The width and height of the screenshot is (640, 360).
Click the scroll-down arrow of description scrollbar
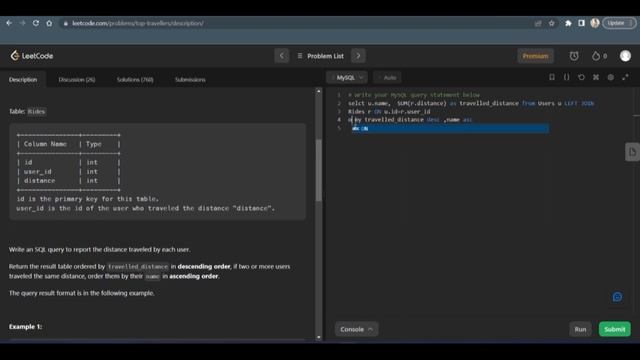tap(319, 338)
